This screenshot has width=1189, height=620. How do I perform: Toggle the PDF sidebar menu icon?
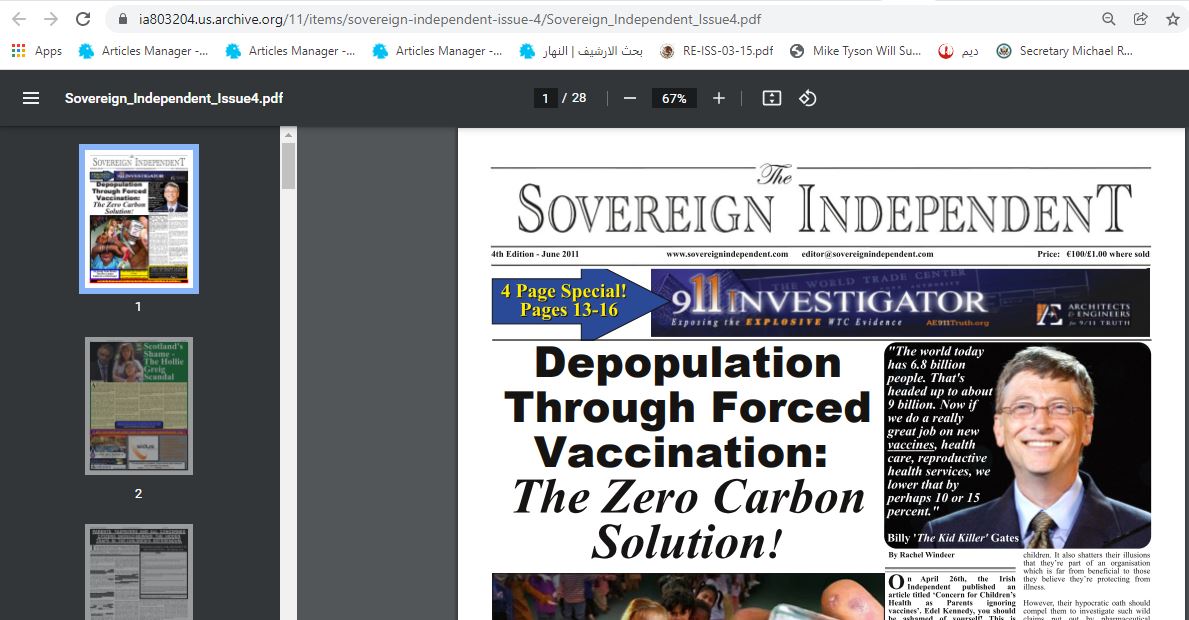[x=31, y=98]
